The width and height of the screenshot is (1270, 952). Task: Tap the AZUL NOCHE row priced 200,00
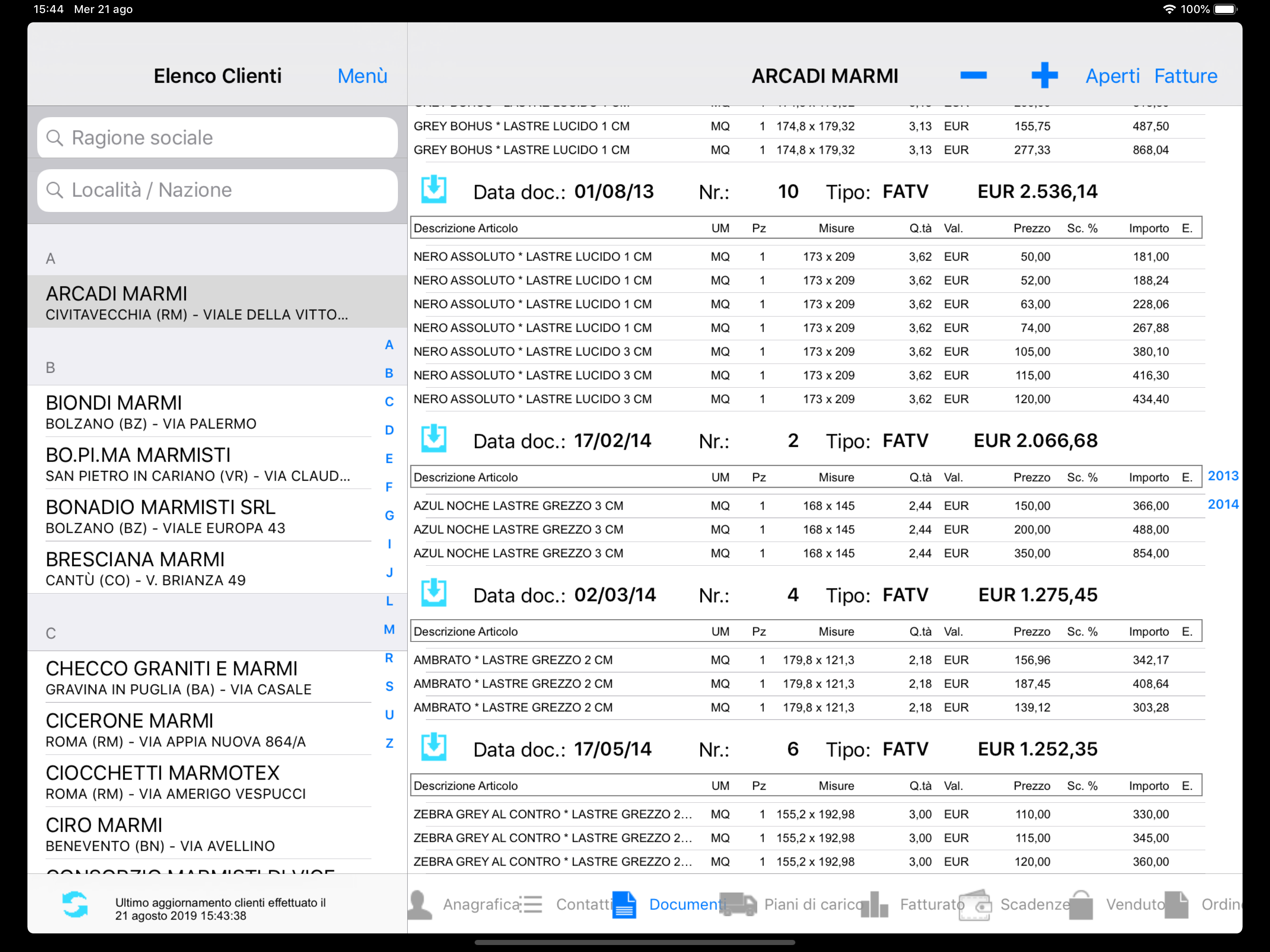point(807,529)
